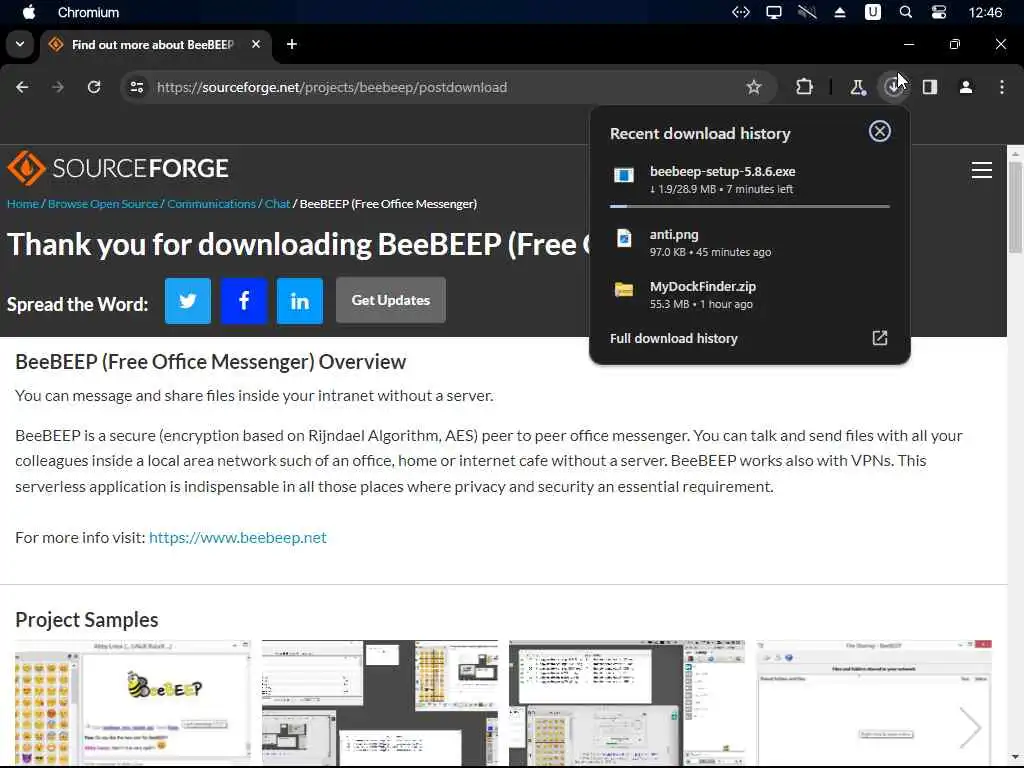The width and height of the screenshot is (1024, 768).
Task: Click the beebeep download progress bar
Action: point(750,206)
